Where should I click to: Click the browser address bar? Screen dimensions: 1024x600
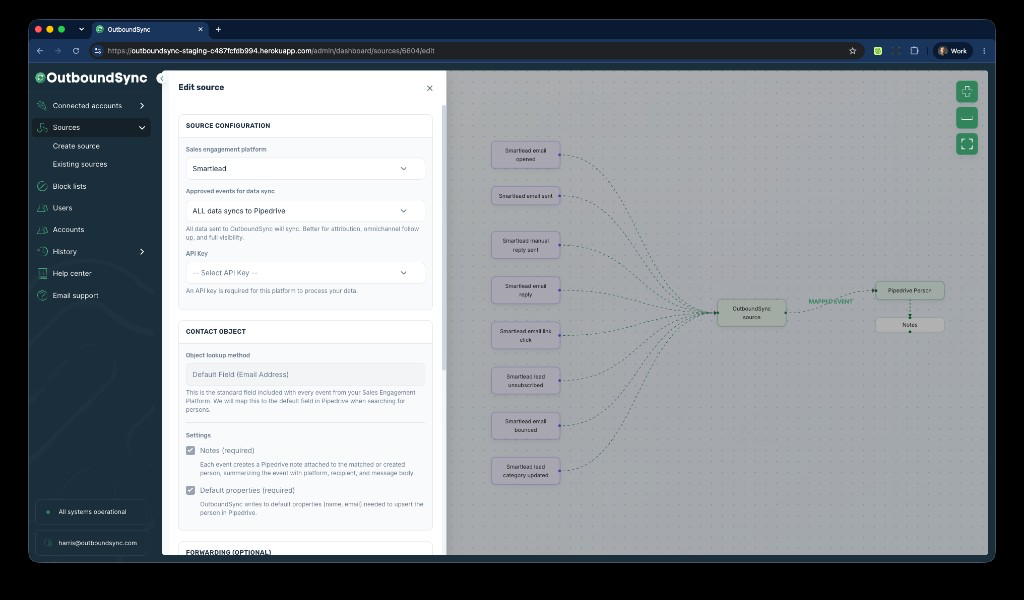pyautogui.click(x=477, y=51)
